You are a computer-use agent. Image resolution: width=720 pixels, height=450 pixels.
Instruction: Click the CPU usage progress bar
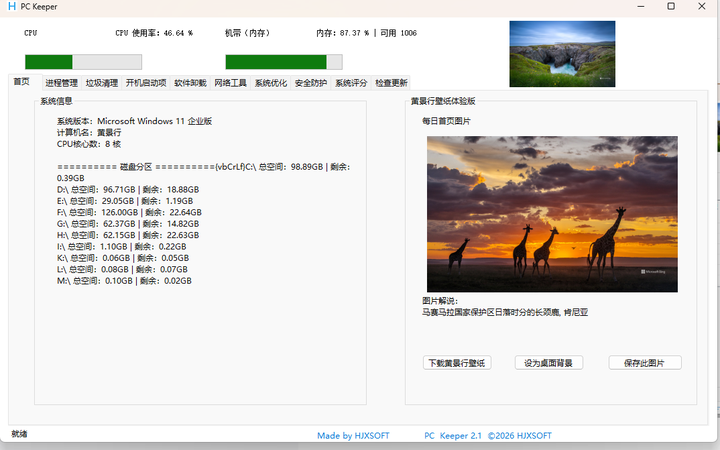83,62
